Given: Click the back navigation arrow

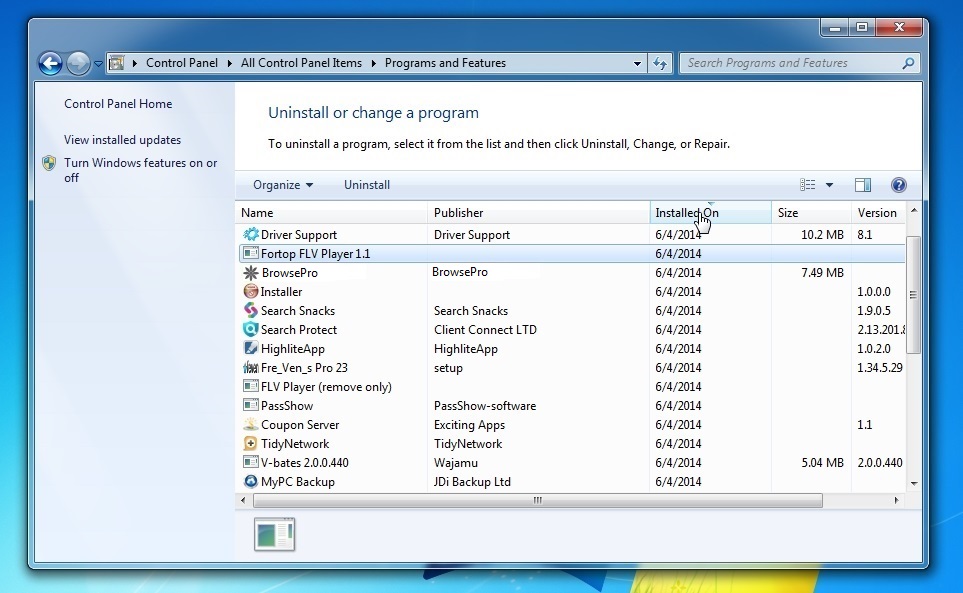Looking at the screenshot, I should [x=49, y=62].
